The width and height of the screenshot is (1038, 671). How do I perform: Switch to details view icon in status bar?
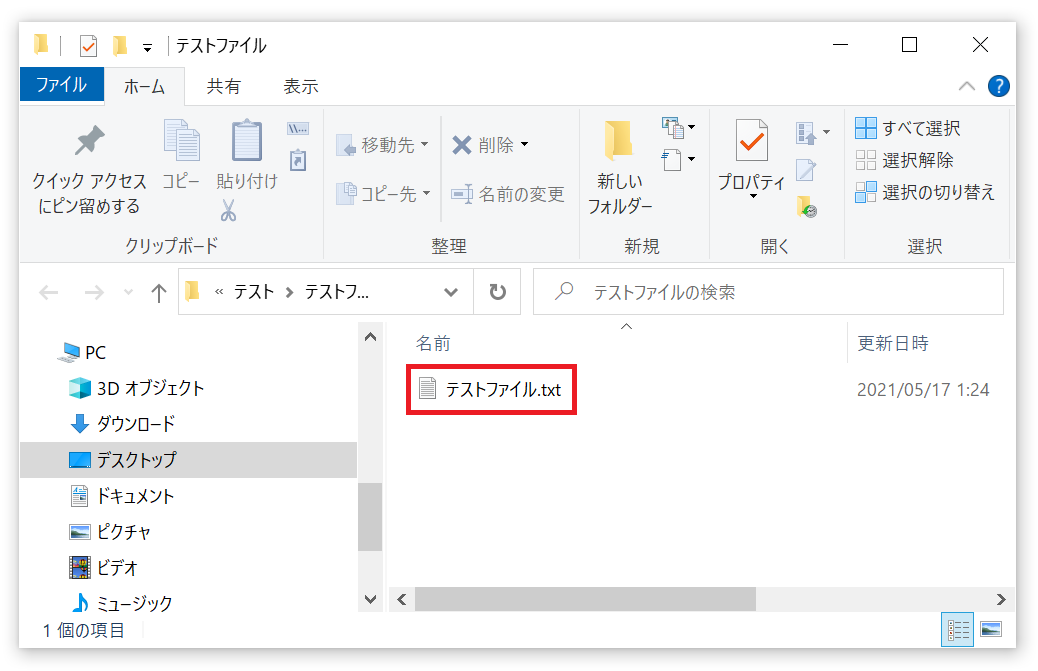click(x=959, y=630)
